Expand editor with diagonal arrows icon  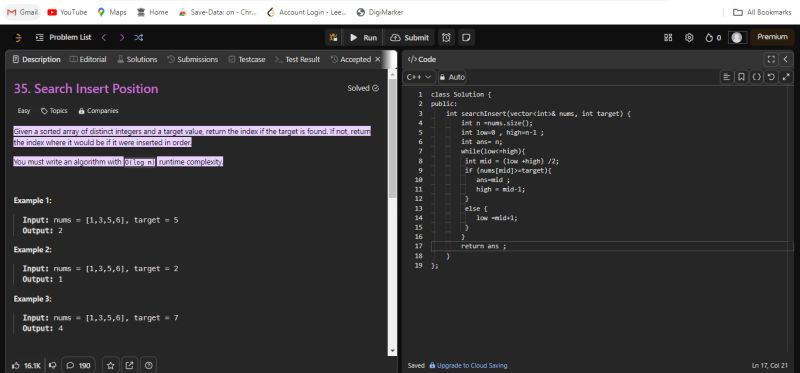tap(786, 77)
